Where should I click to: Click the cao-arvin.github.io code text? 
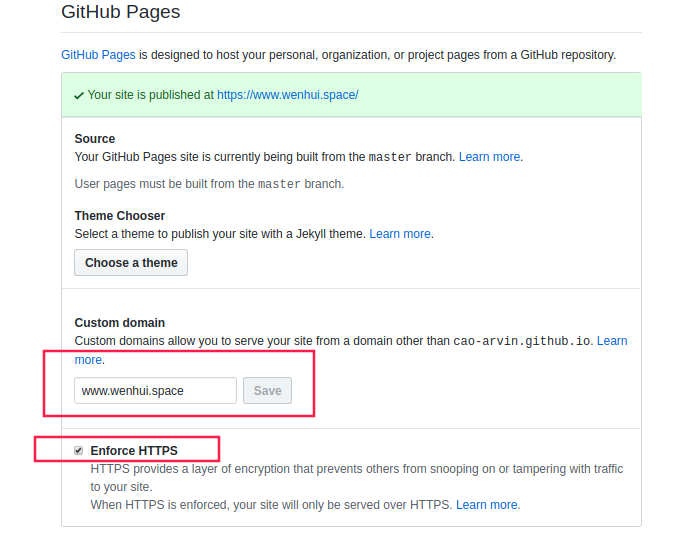(x=521, y=341)
